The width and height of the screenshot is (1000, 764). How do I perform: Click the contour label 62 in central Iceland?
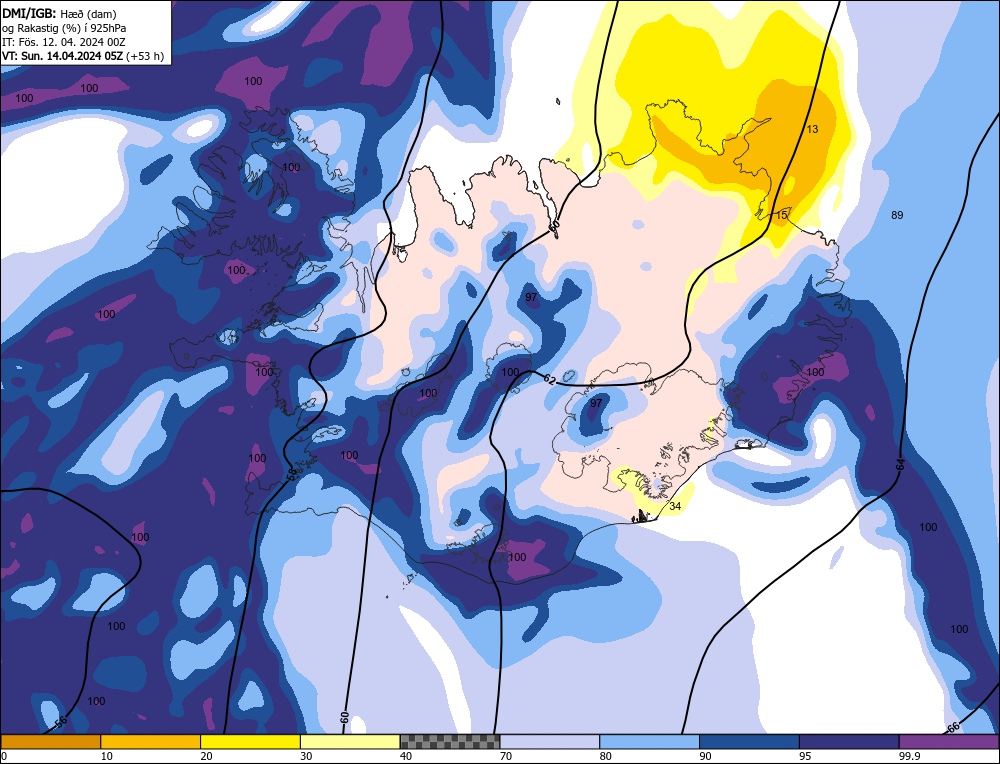(550, 380)
